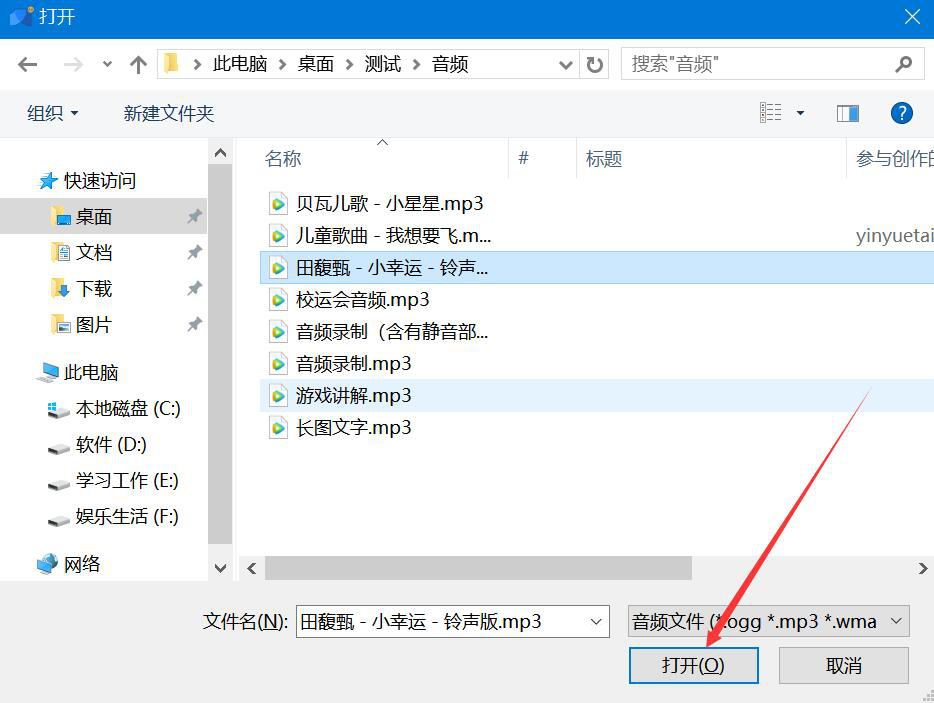Screen dimensions: 934x703
Task: Click the pin icon beside 桌面
Action: (x=194, y=216)
